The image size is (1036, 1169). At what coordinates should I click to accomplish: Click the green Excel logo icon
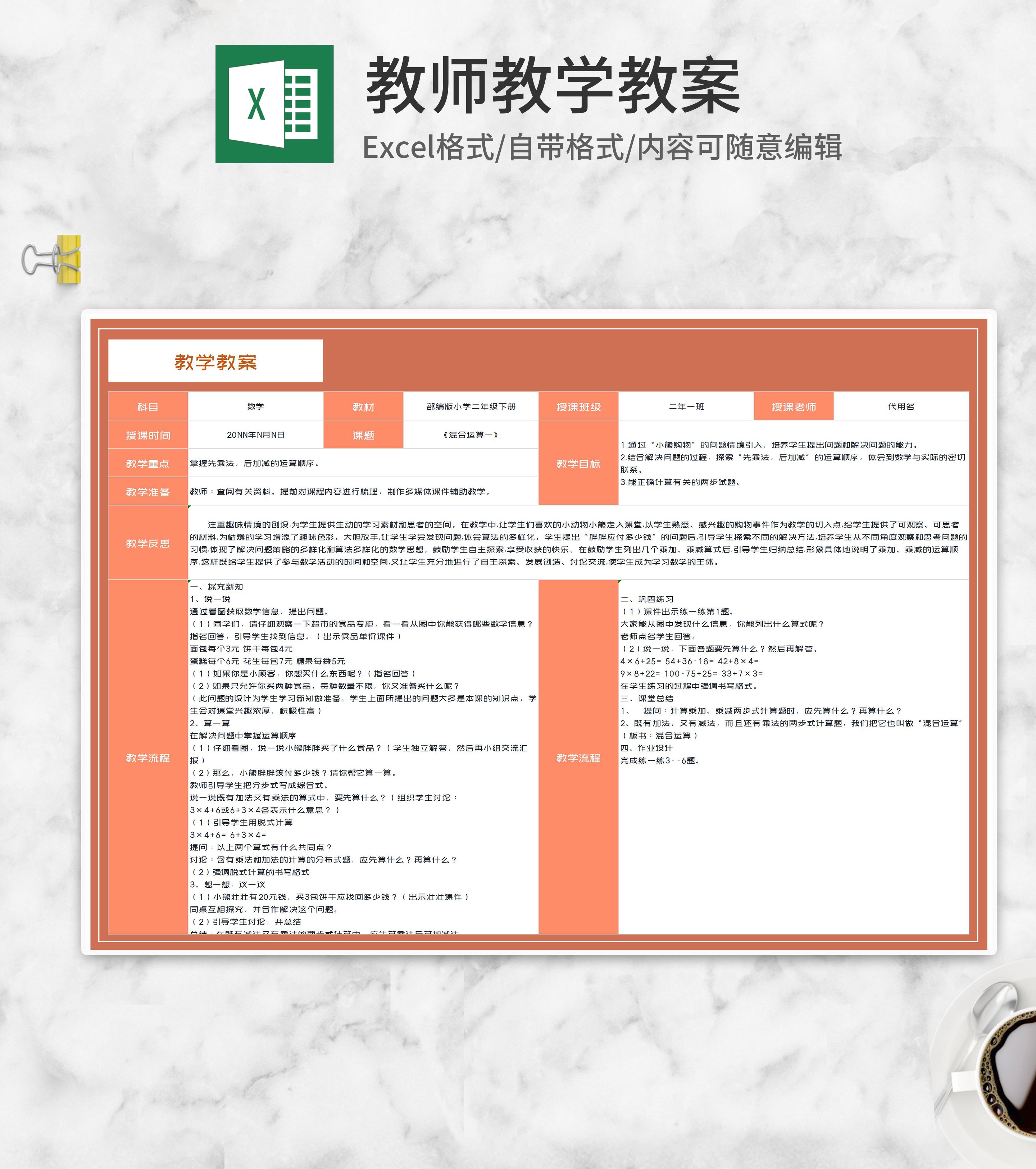[x=274, y=104]
